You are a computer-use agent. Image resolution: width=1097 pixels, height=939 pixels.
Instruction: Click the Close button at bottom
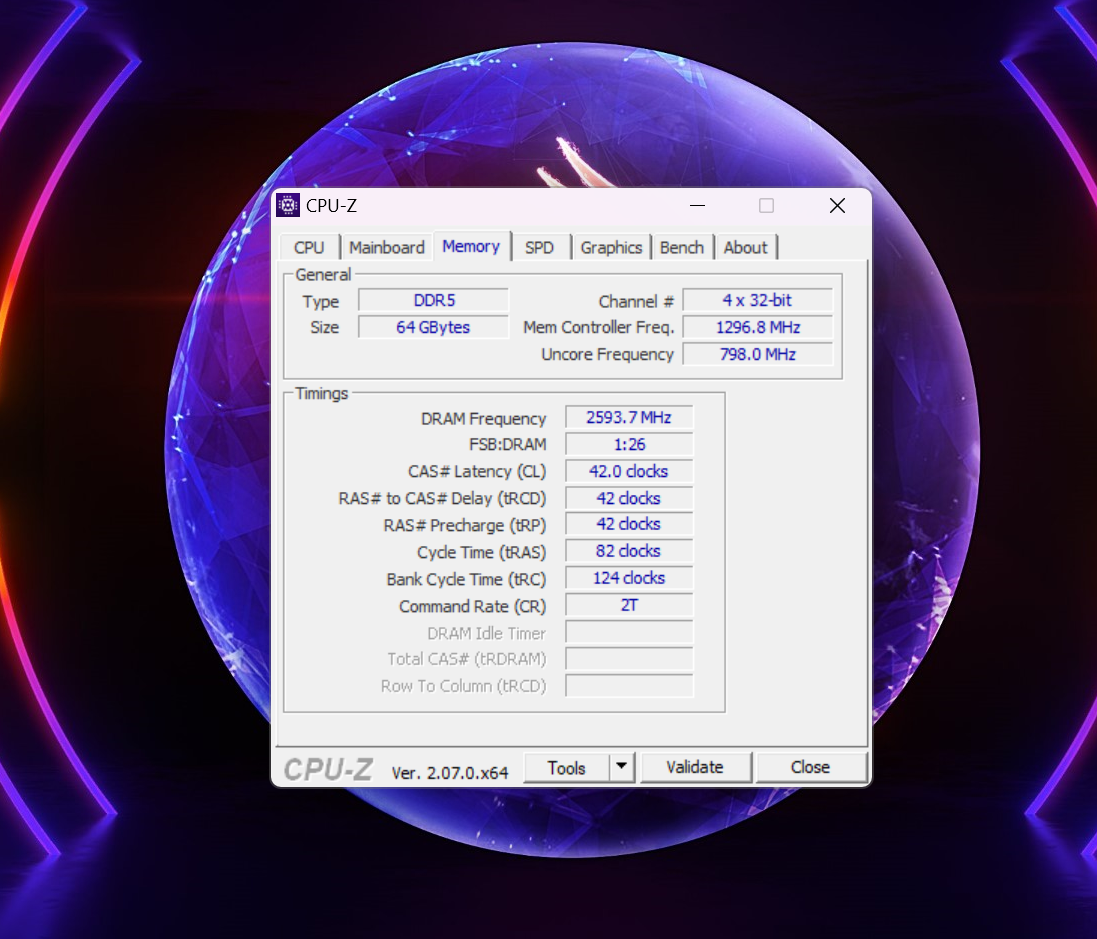click(x=811, y=768)
